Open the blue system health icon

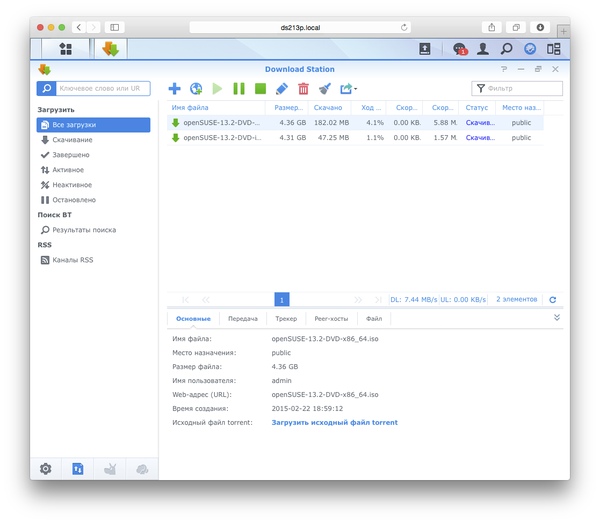pyautogui.click(x=530, y=49)
